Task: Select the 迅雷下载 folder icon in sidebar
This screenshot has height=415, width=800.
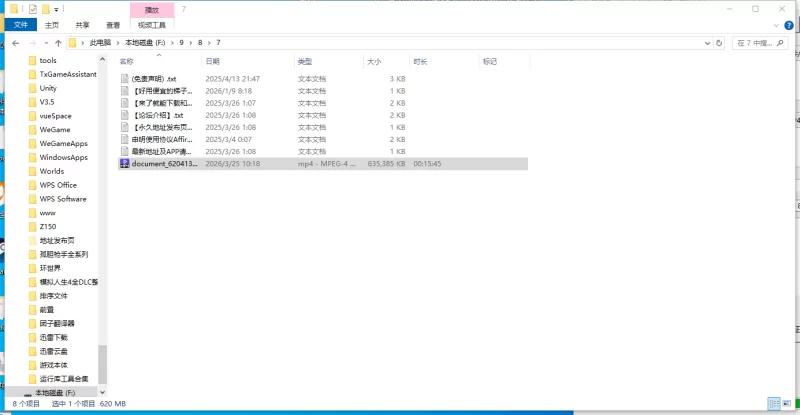Action: click(x=33, y=337)
